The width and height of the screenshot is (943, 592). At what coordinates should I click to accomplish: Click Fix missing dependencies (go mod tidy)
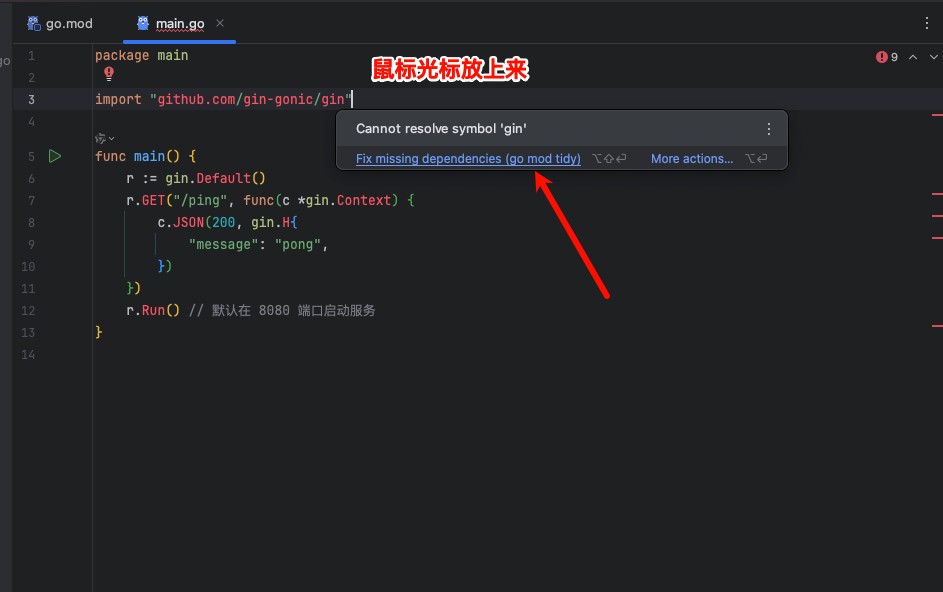coord(468,159)
